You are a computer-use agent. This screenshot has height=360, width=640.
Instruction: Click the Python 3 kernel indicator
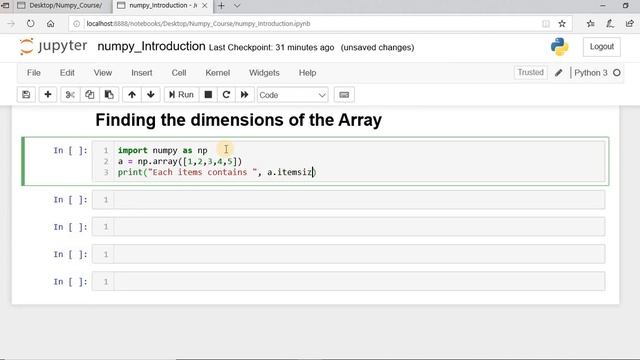click(591, 73)
